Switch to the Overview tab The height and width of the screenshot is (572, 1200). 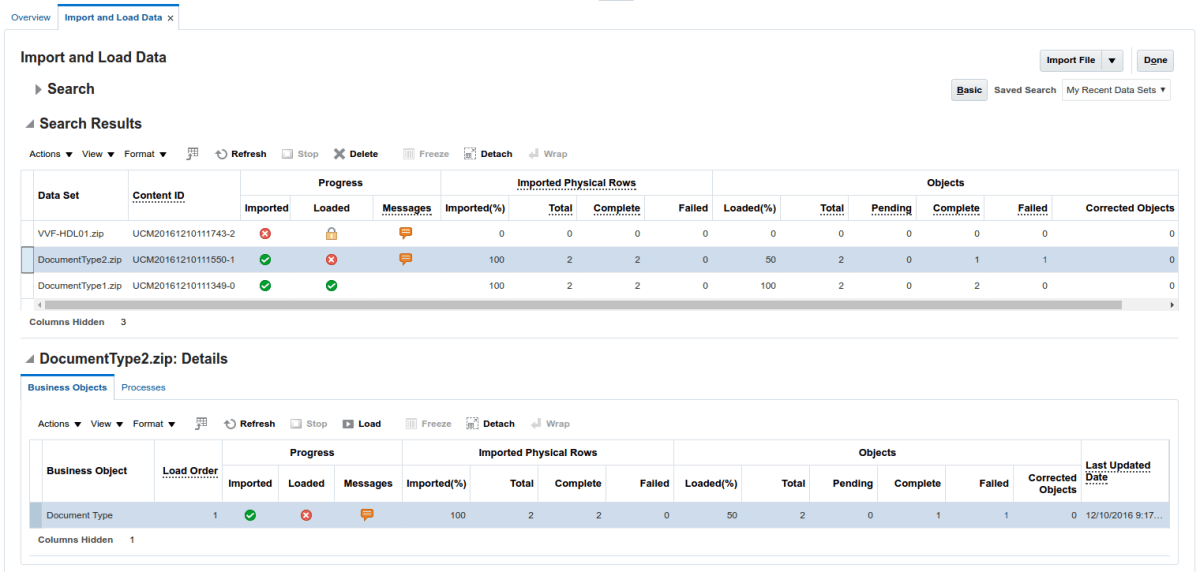[30, 18]
